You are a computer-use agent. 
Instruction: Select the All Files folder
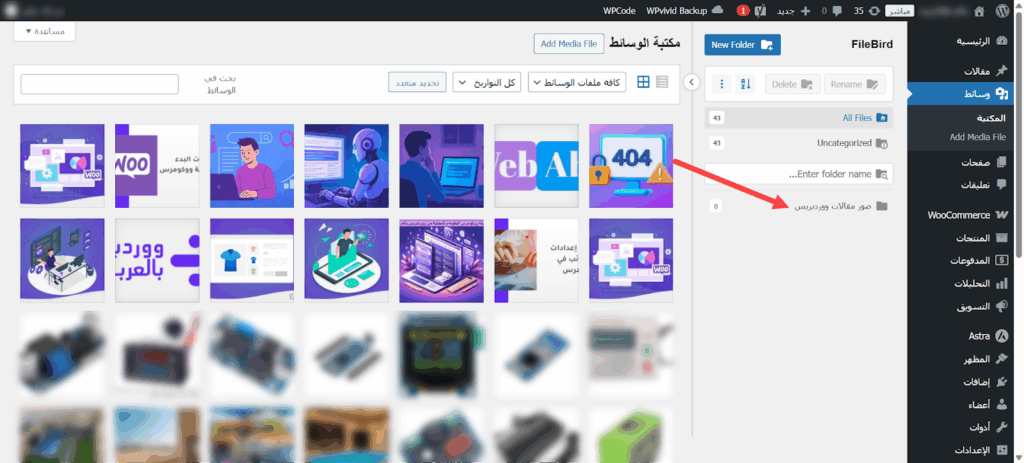pyautogui.click(x=799, y=118)
